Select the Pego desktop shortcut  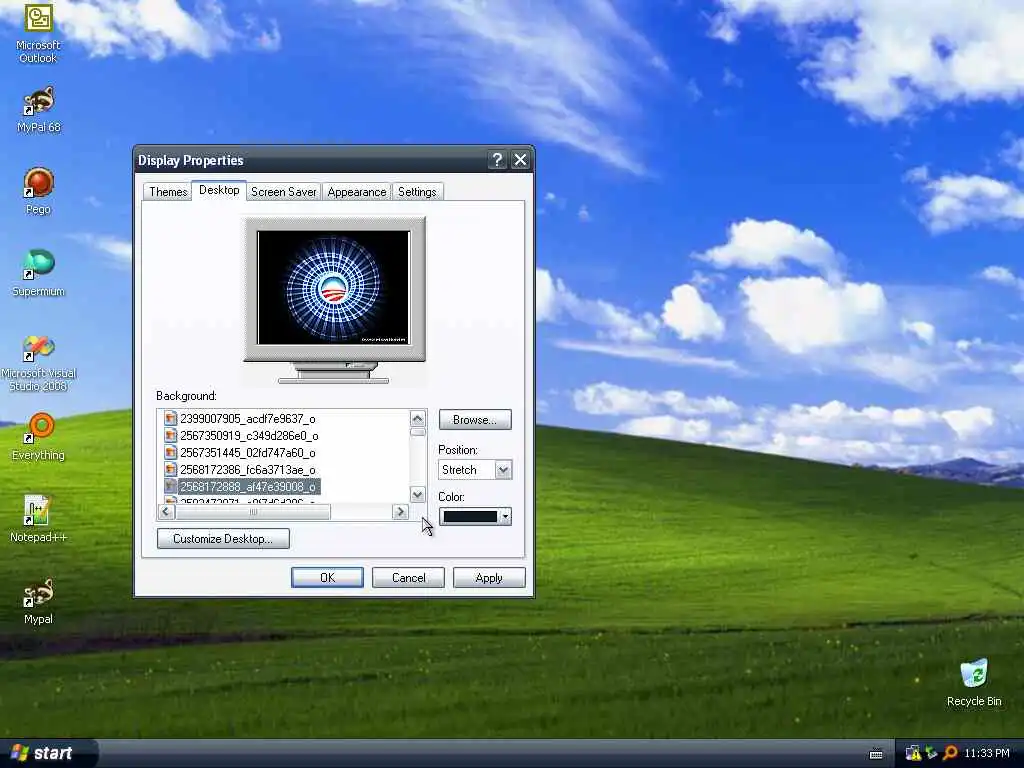(x=38, y=191)
